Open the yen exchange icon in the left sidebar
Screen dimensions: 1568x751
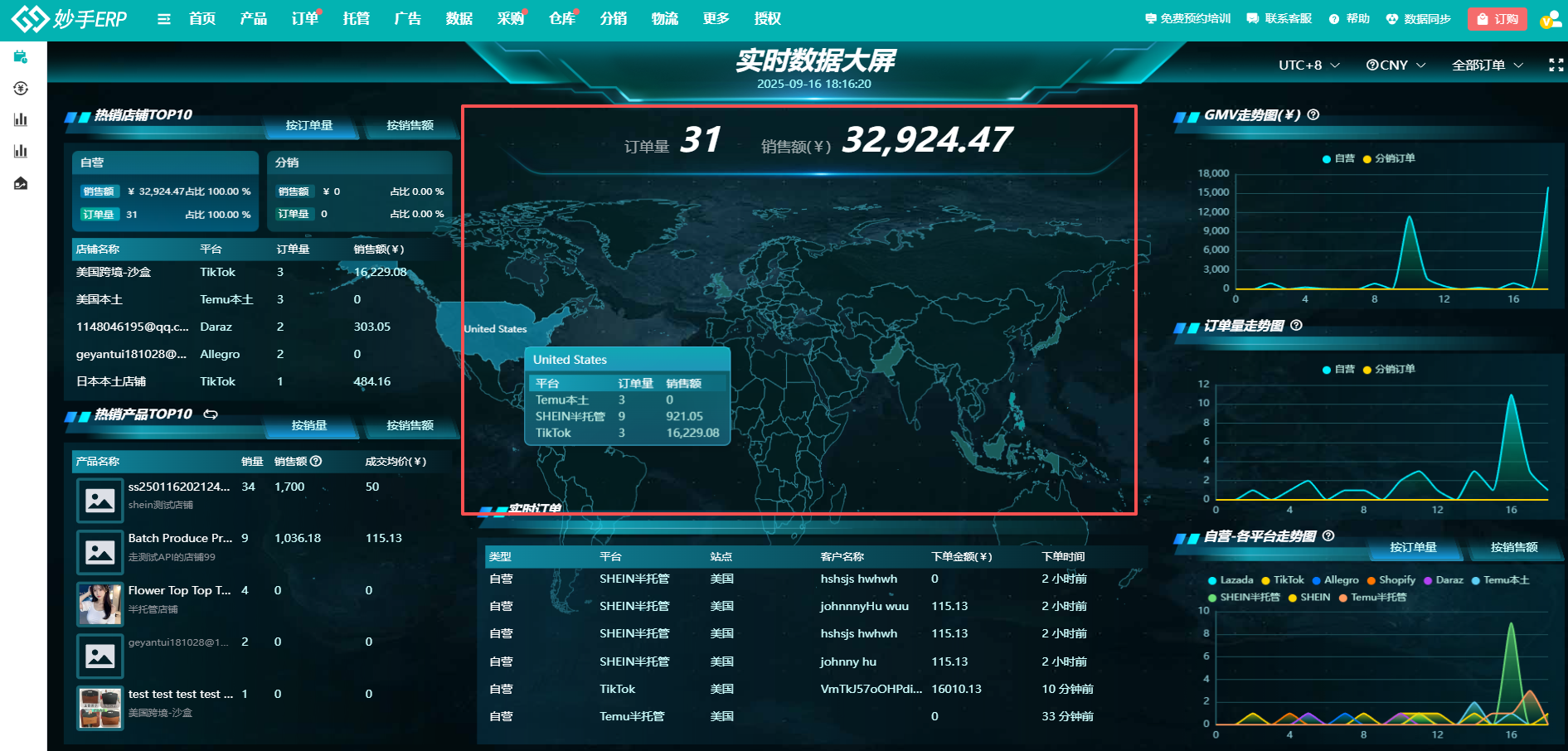tap(21, 89)
